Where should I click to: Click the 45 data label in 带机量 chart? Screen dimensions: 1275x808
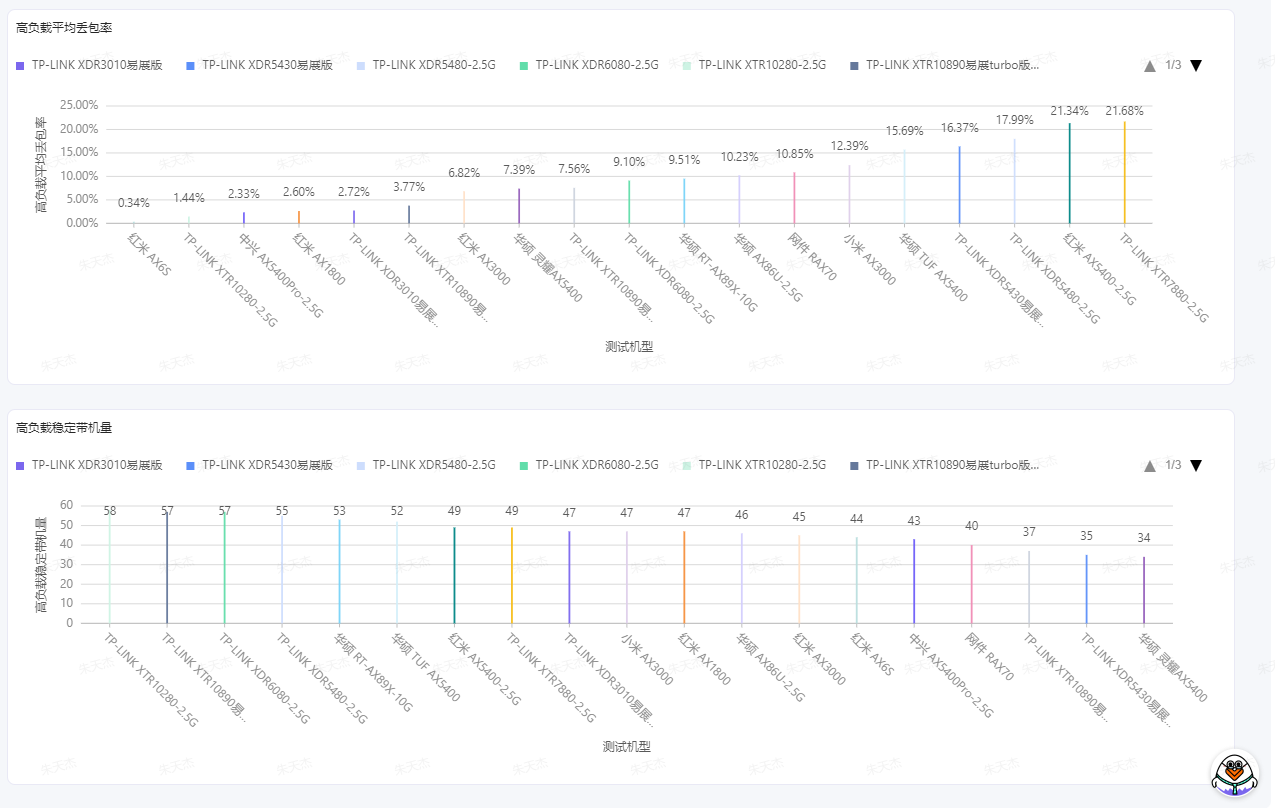[x=799, y=517]
